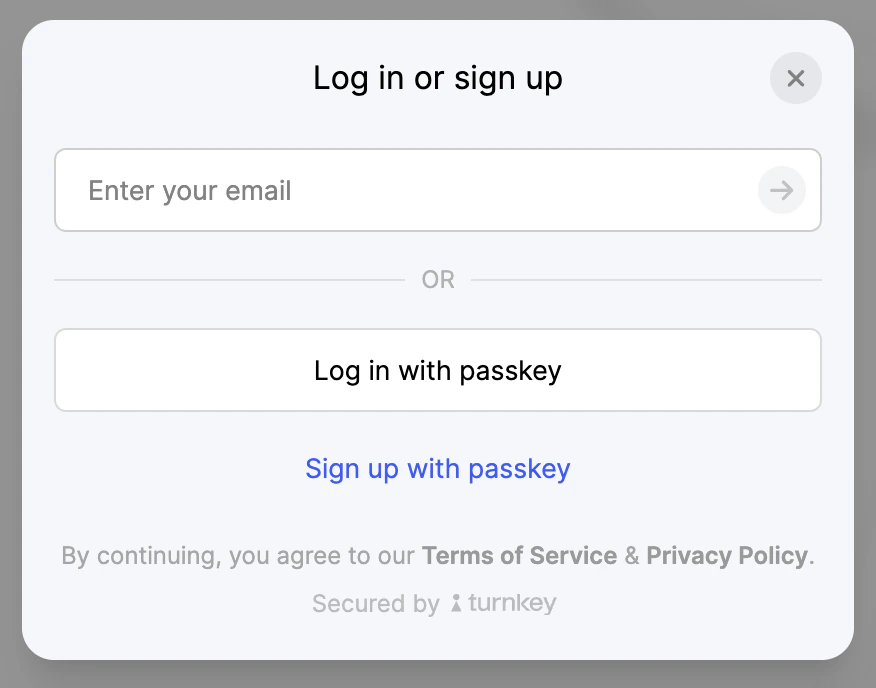Open the Terms of Service

pyautogui.click(x=518, y=555)
